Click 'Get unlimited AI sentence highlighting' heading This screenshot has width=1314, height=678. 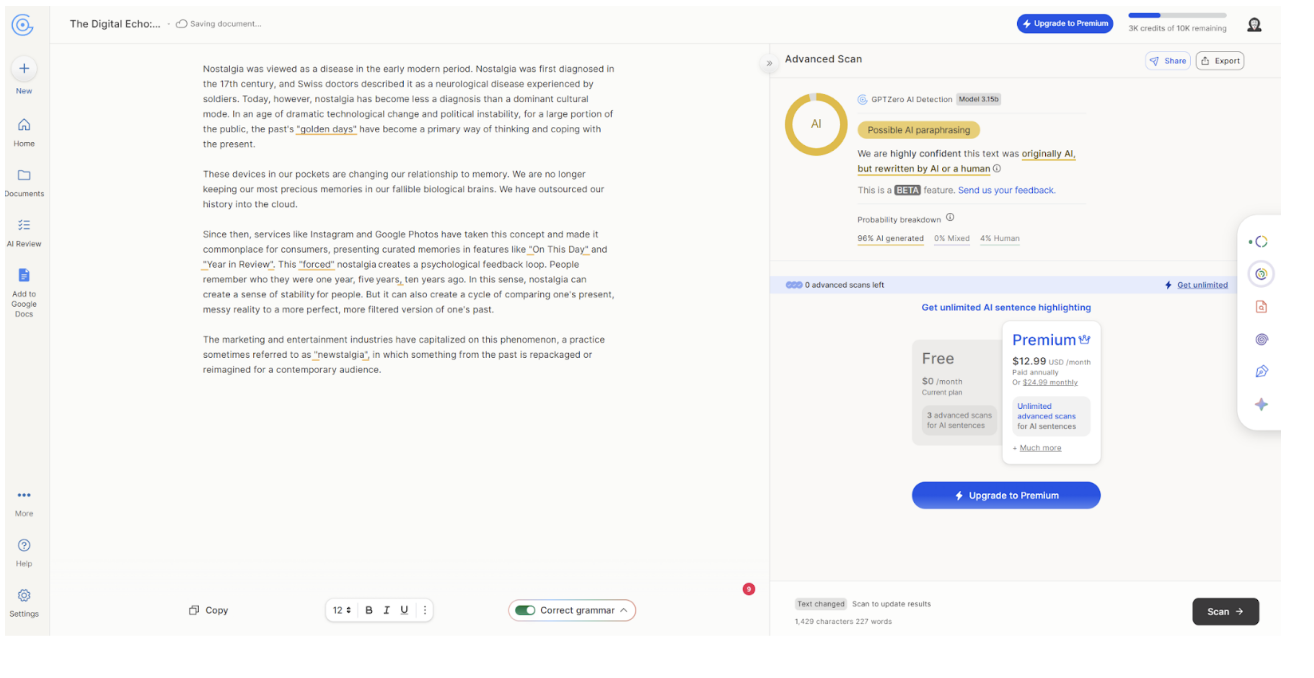[1006, 308]
